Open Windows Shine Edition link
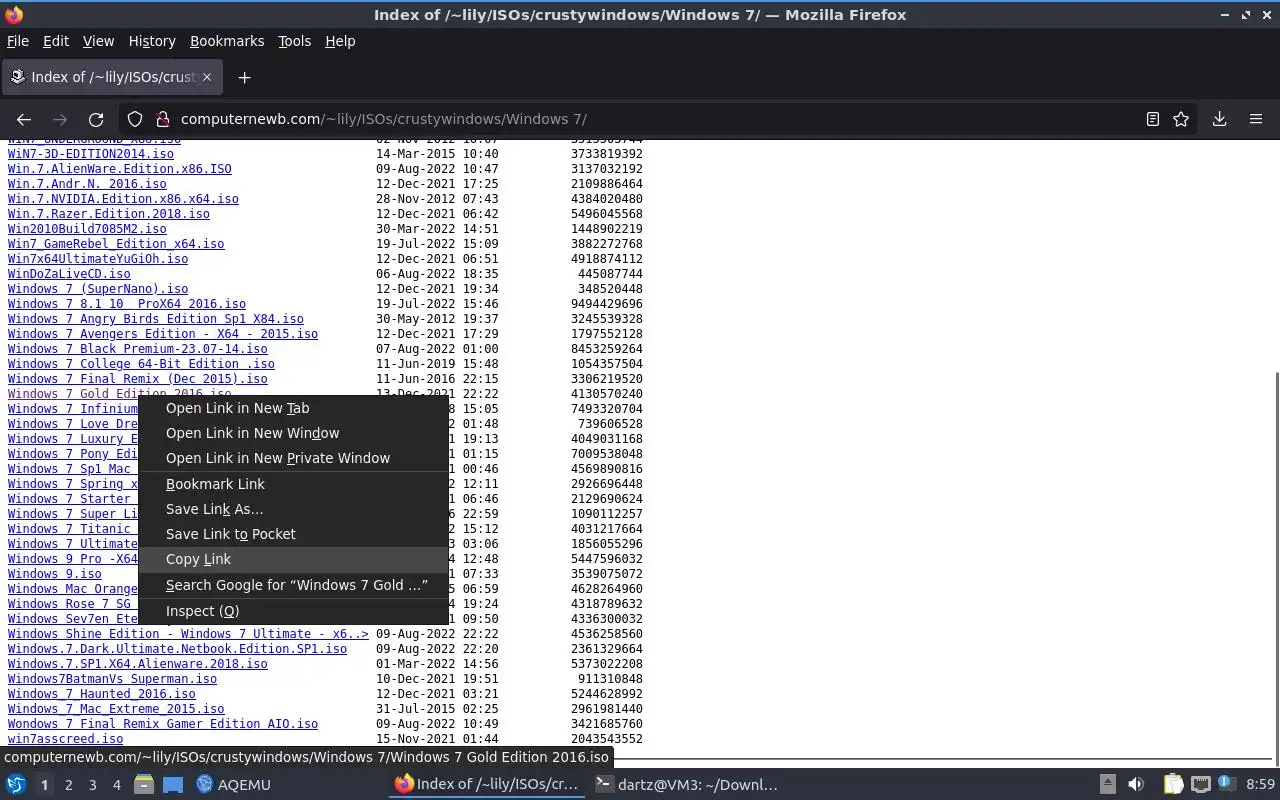Image resolution: width=1280 pixels, height=800 pixels. click(x=188, y=634)
